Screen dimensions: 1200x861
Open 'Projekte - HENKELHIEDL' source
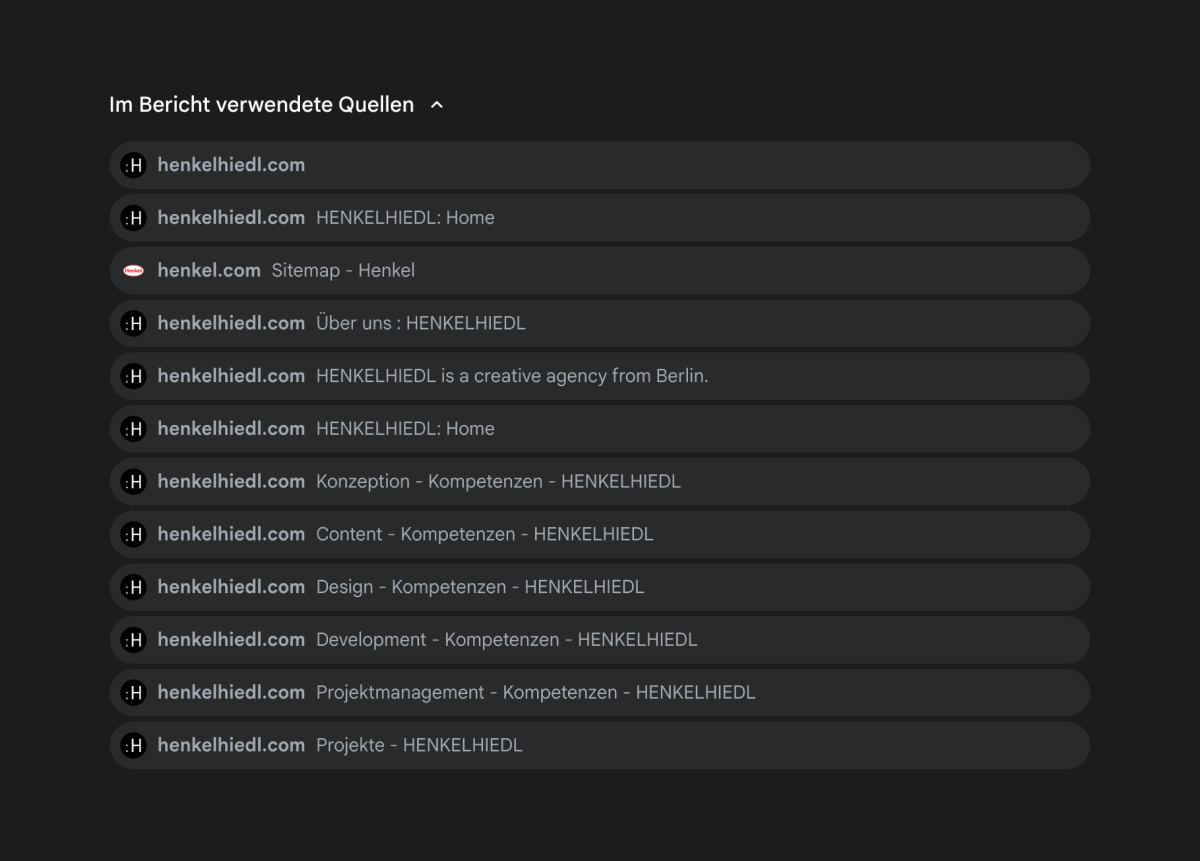599,745
